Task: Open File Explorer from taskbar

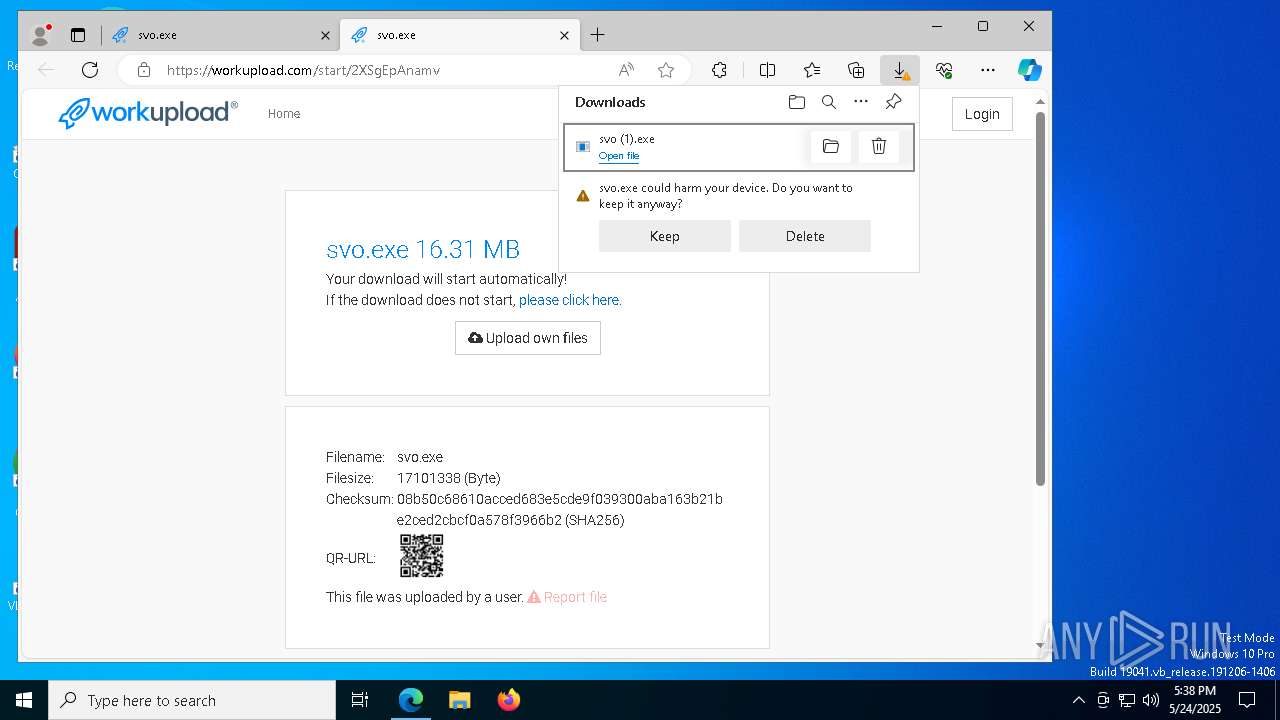Action: (459, 700)
